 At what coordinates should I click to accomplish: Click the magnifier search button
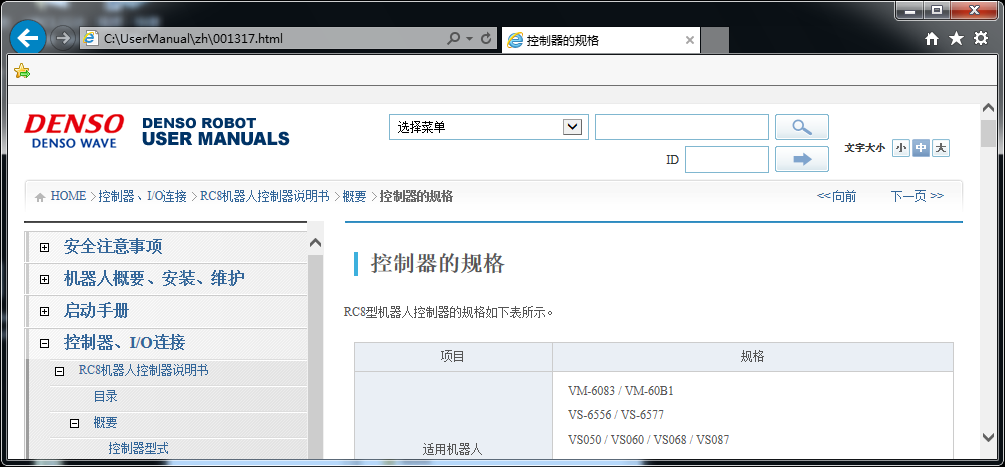coord(801,127)
